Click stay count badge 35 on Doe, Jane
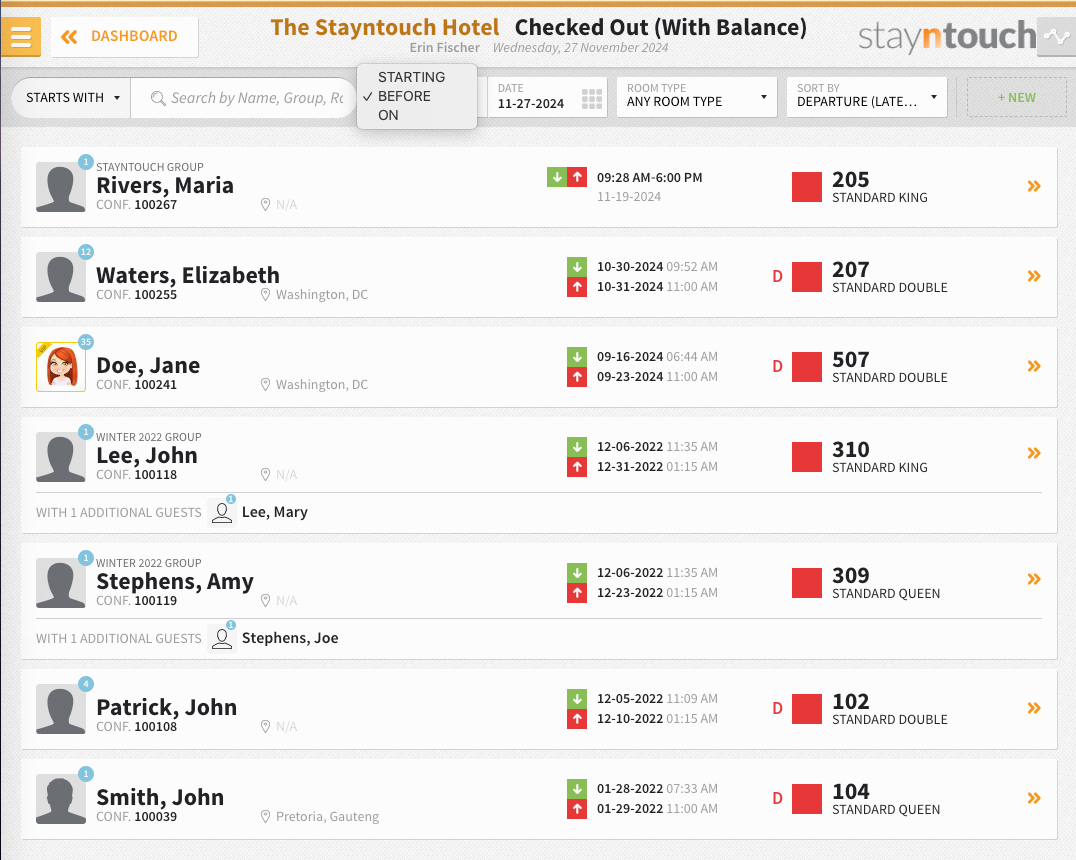 click(86, 342)
